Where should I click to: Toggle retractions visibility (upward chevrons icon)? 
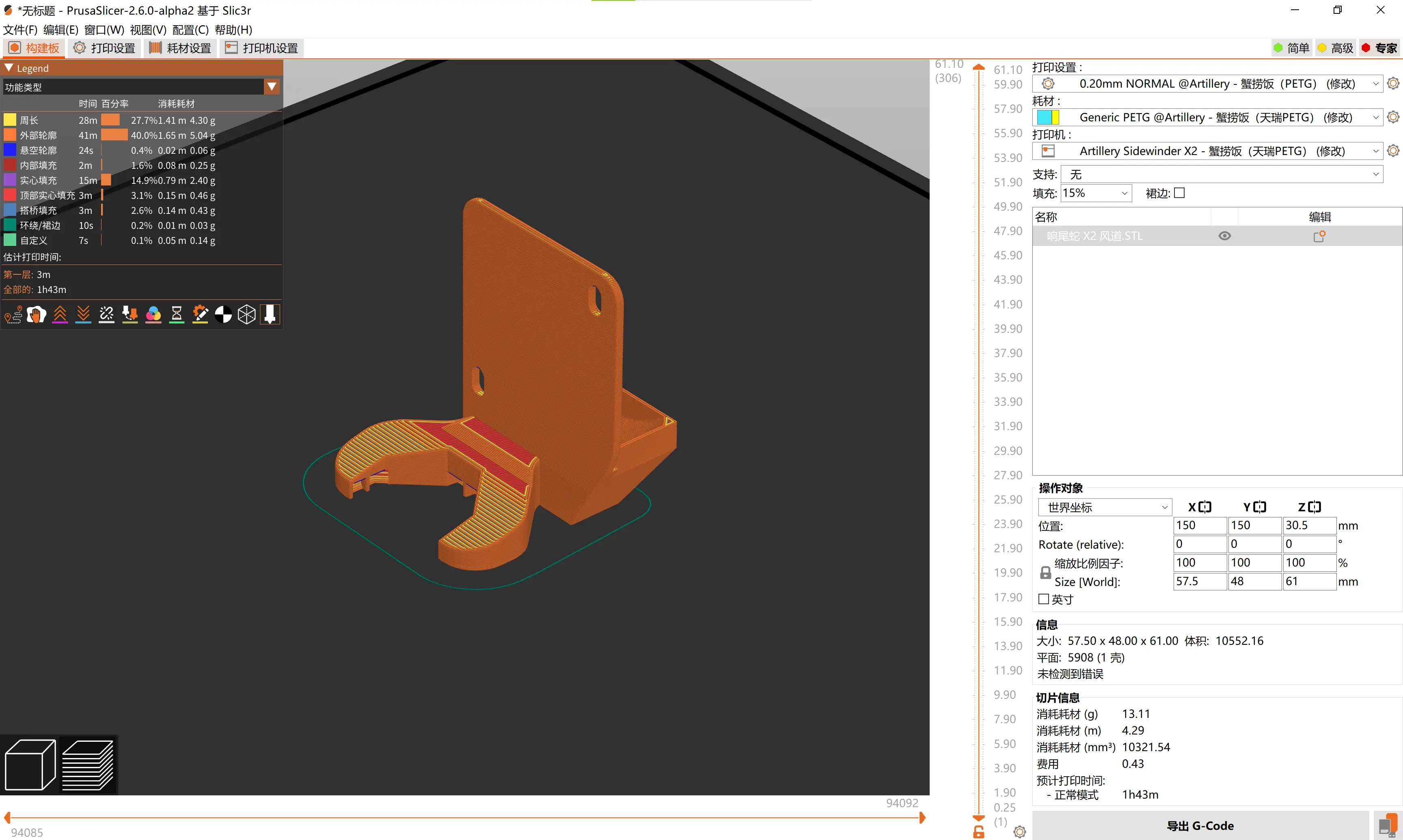(x=60, y=315)
